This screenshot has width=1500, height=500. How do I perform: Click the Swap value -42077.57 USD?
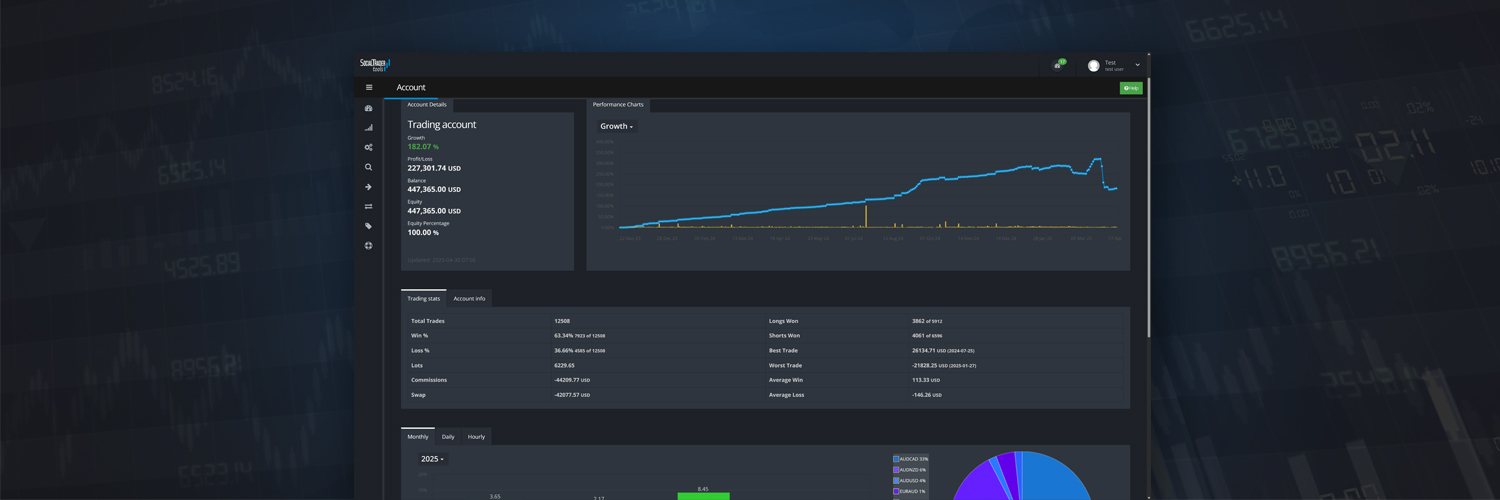coord(572,395)
